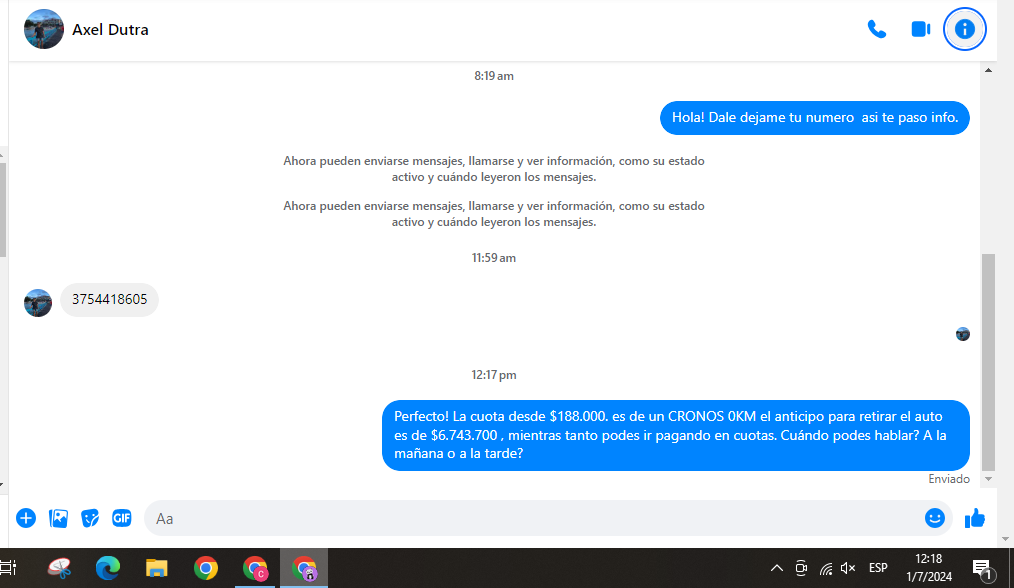Attach a photo or file to the chat
Image resolution: width=1014 pixels, height=588 pixels.
pyautogui.click(x=58, y=518)
